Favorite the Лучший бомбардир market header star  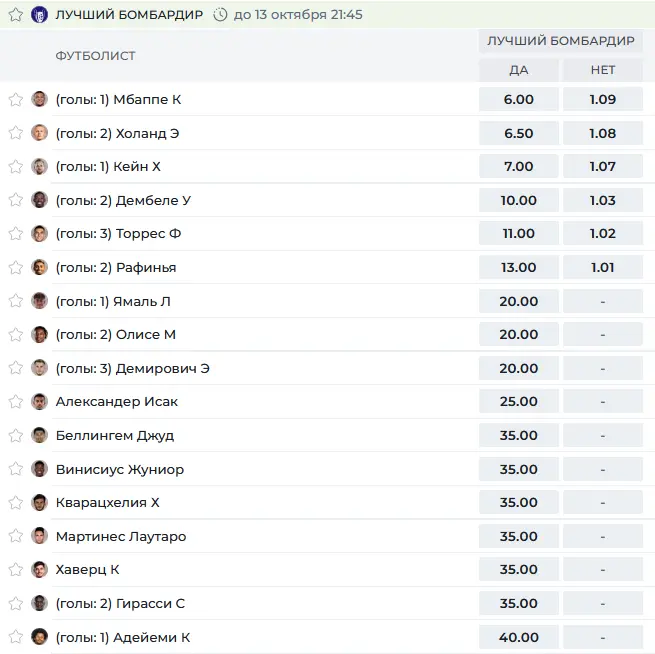16,15
